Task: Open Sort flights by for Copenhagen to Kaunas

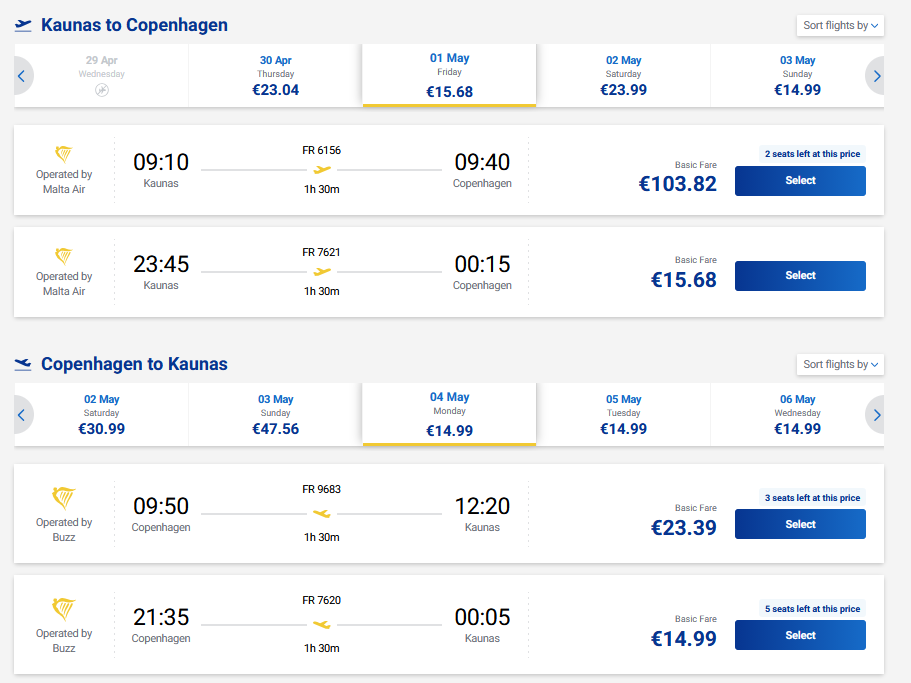Action: point(840,364)
